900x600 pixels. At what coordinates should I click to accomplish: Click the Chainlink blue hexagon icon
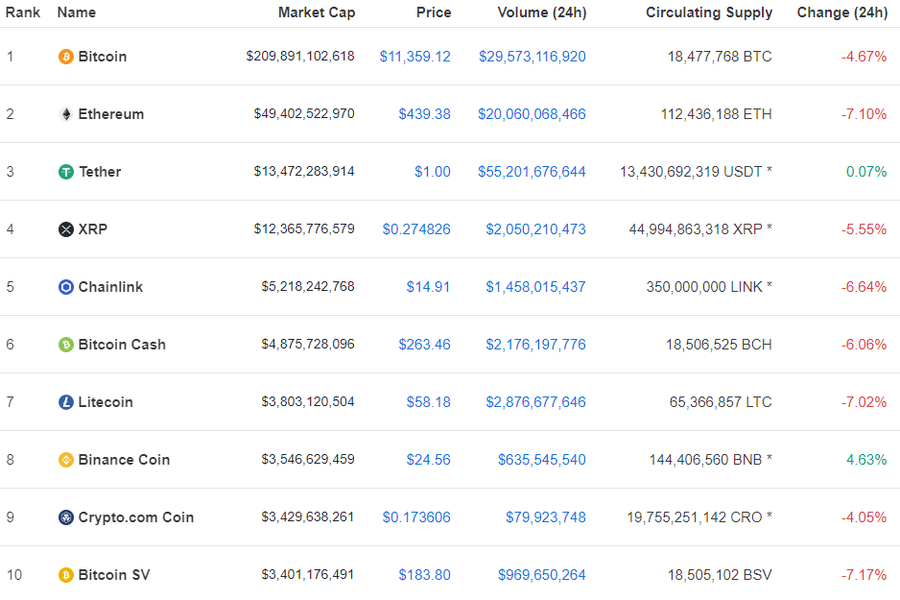(66, 287)
